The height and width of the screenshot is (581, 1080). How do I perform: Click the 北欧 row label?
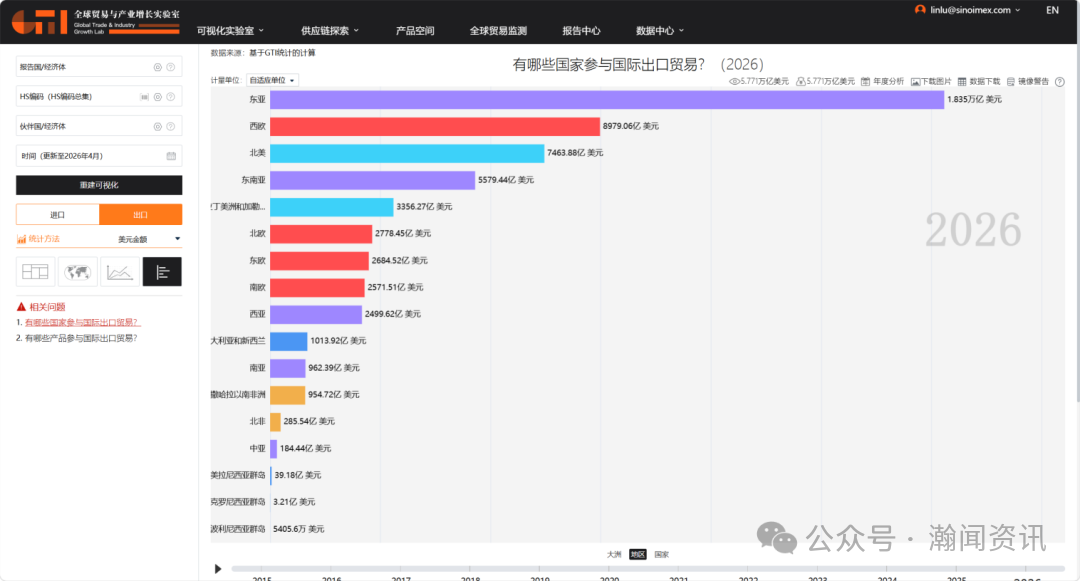258,233
